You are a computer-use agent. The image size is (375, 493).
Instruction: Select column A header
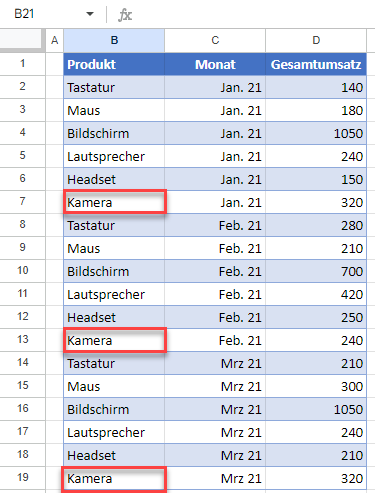tap(54, 40)
